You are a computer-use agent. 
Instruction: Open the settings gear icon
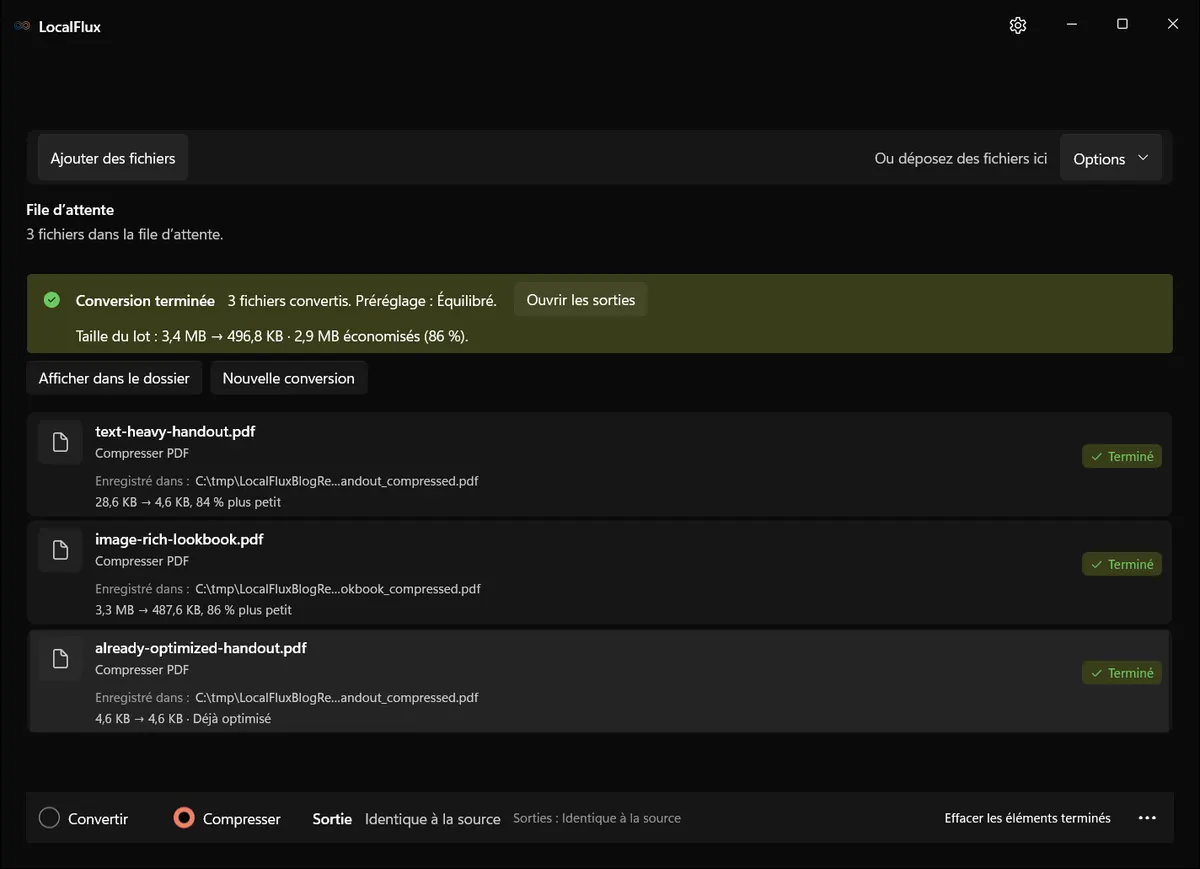click(x=1018, y=25)
